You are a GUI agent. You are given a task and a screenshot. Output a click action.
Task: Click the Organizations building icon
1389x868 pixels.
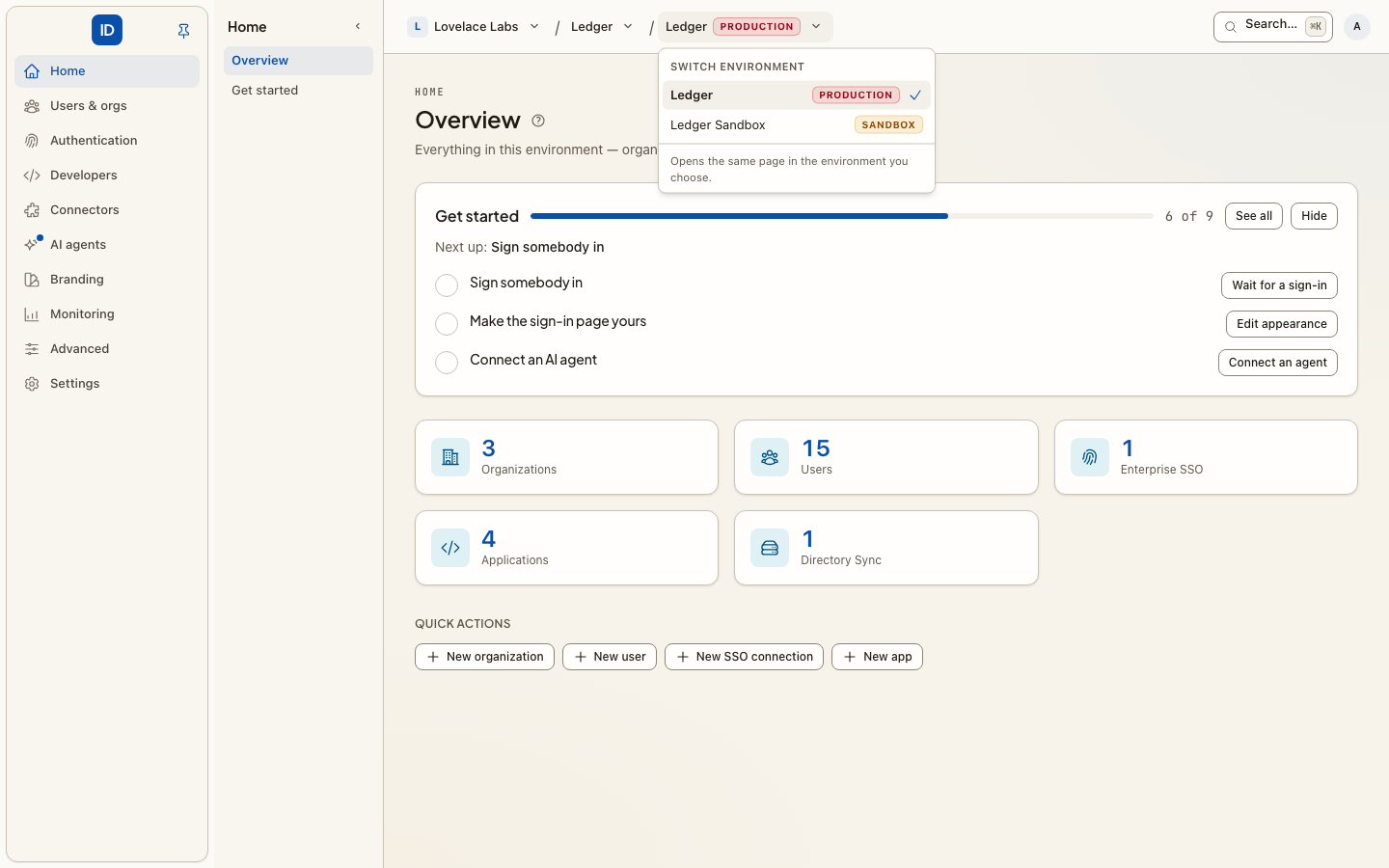[450, 457]
